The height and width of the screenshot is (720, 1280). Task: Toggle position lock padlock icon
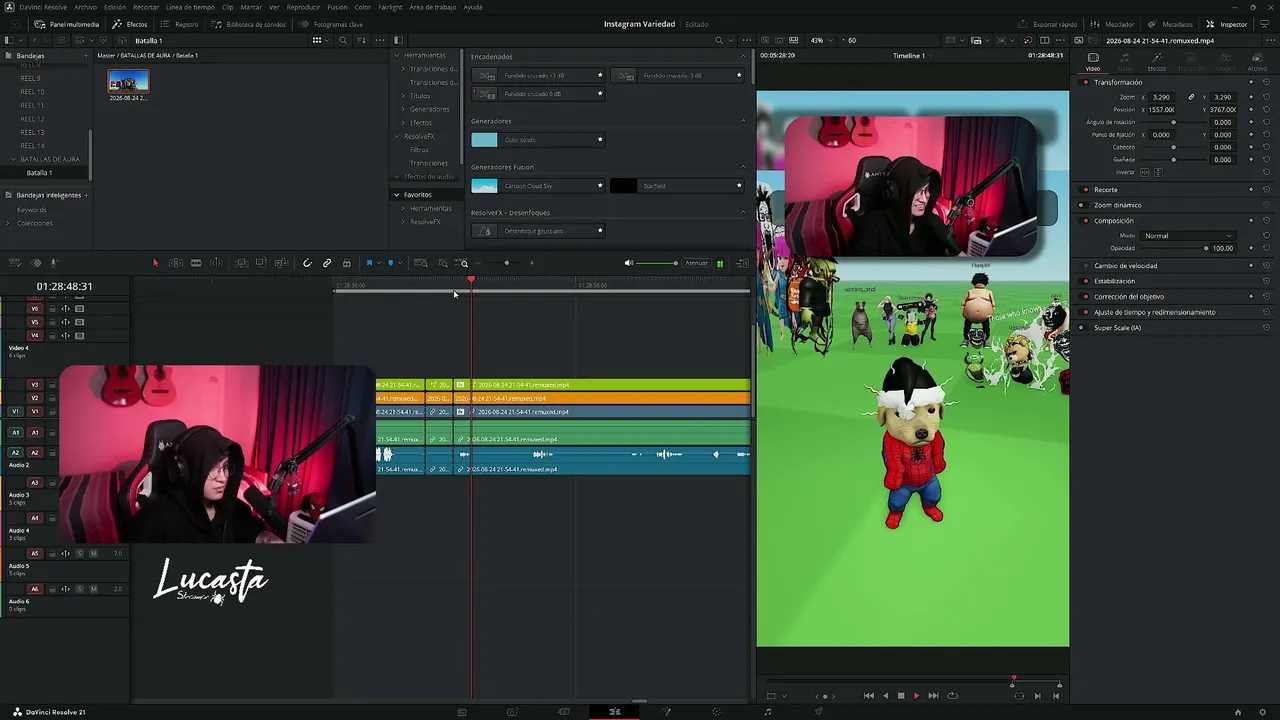tap(347, 263)
